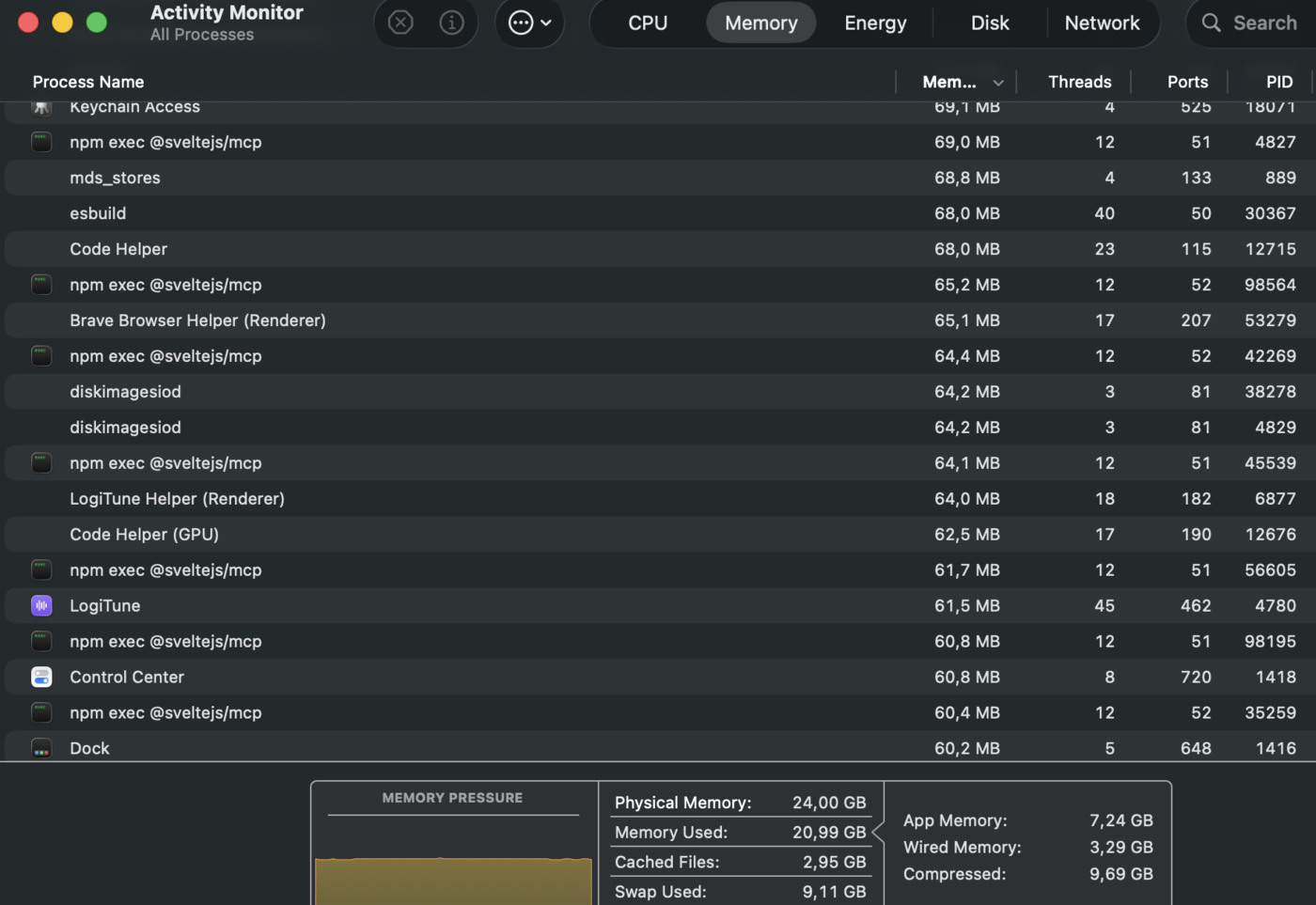Click the search magnifying glass icon

coord(1212,23)
